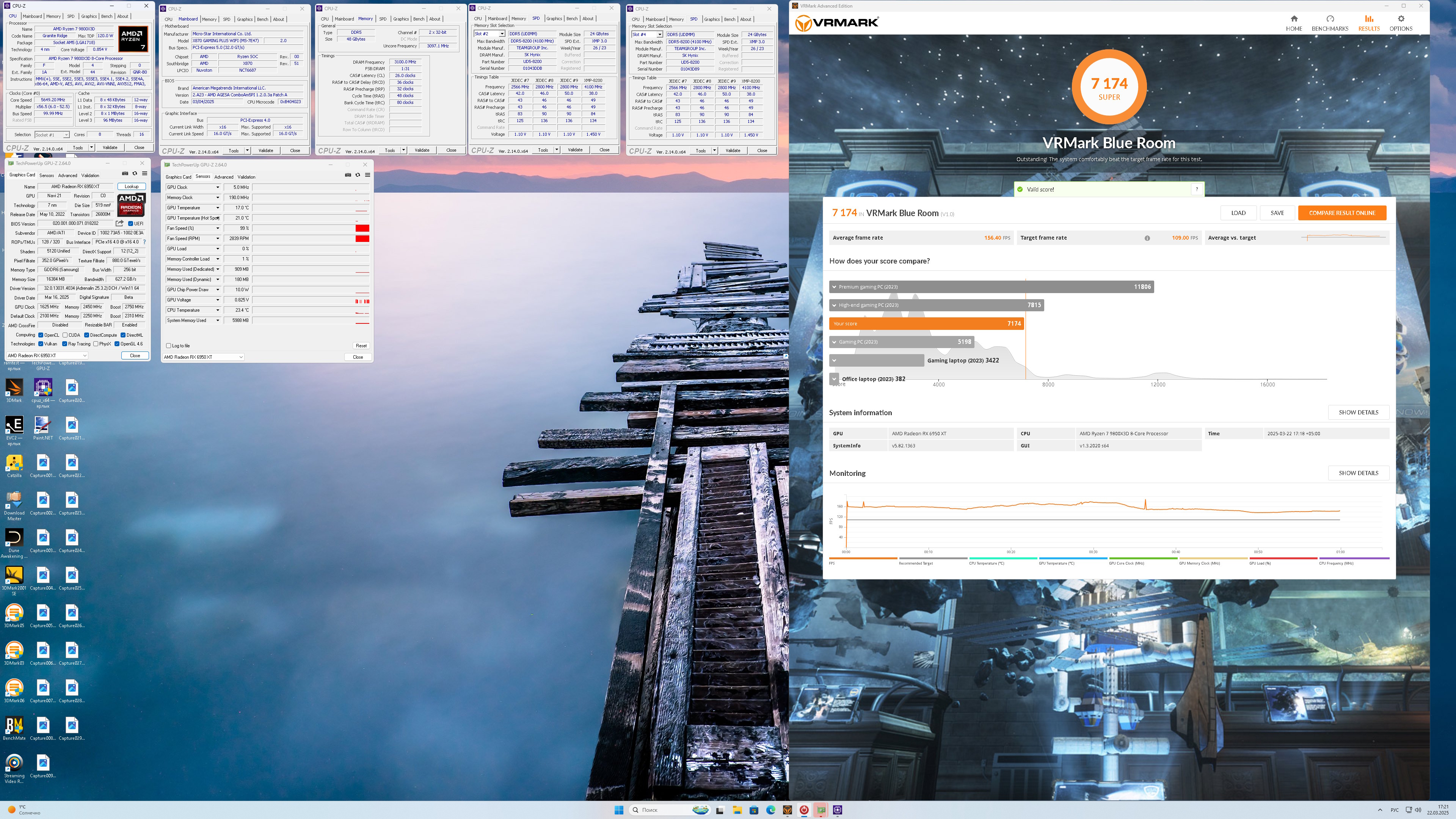Open VRMark RESULTS section icon

pyautogui.click(x=1369, y=19)
